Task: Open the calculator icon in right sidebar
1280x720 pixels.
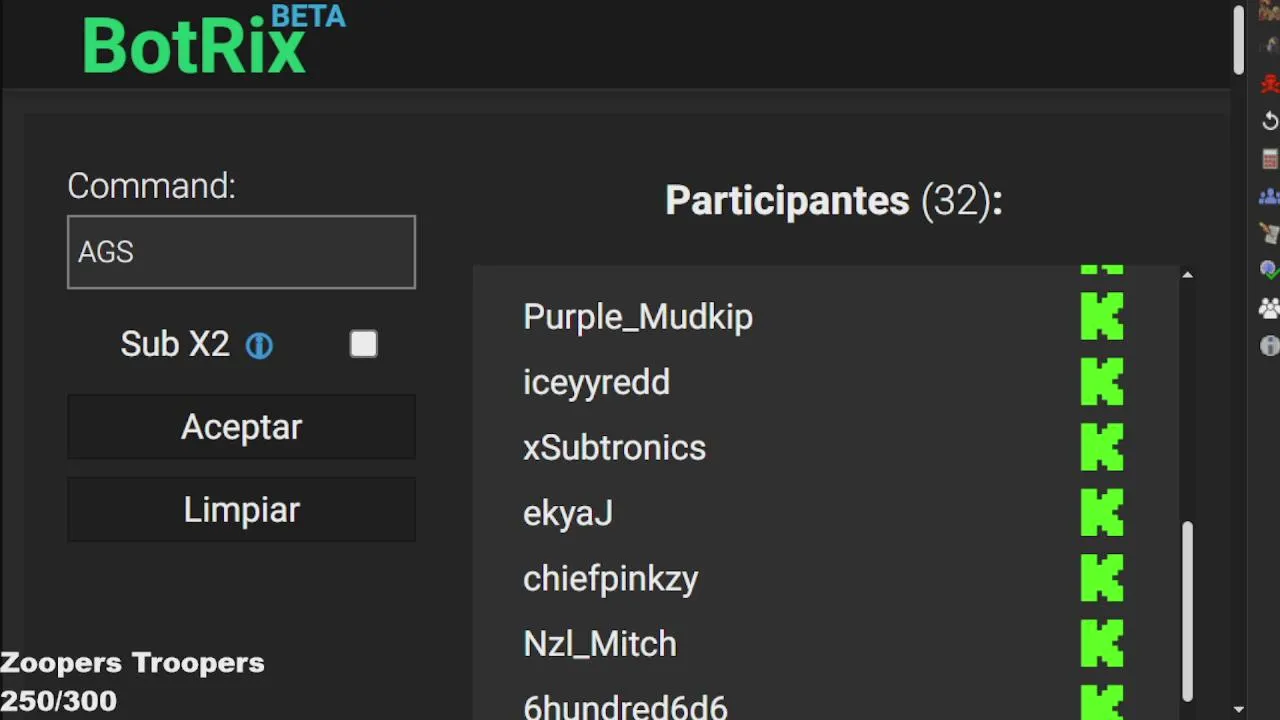Action: pos(1269,159)
